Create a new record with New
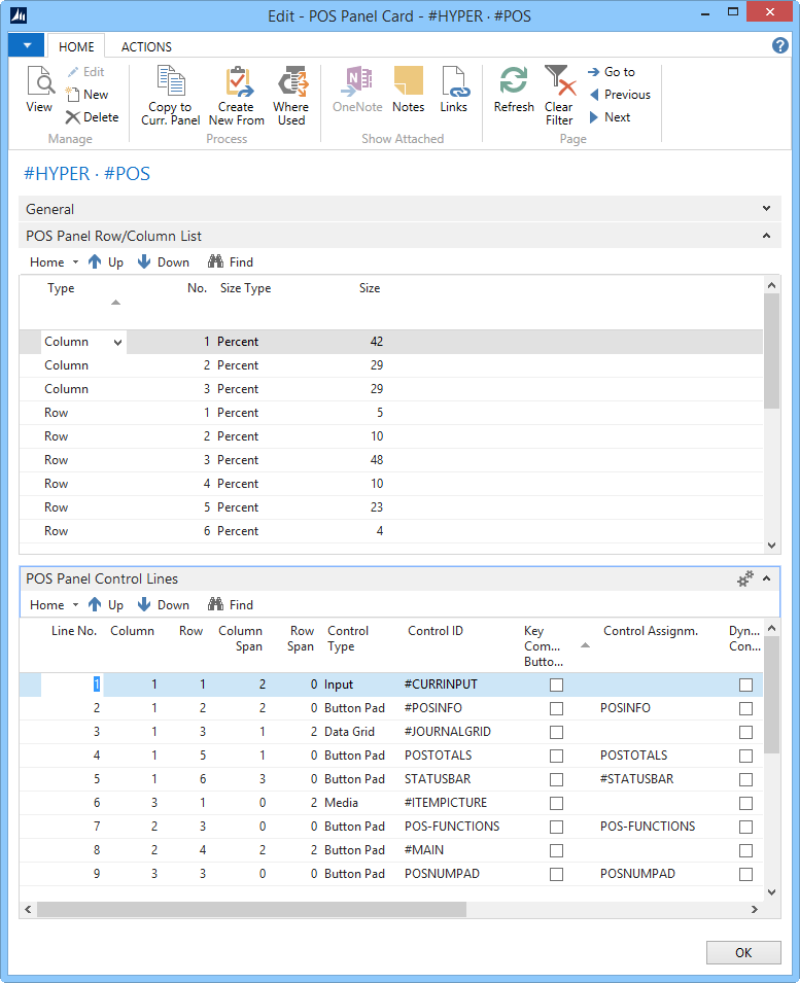The image size is (800, 983). click(x=87, y=94)
